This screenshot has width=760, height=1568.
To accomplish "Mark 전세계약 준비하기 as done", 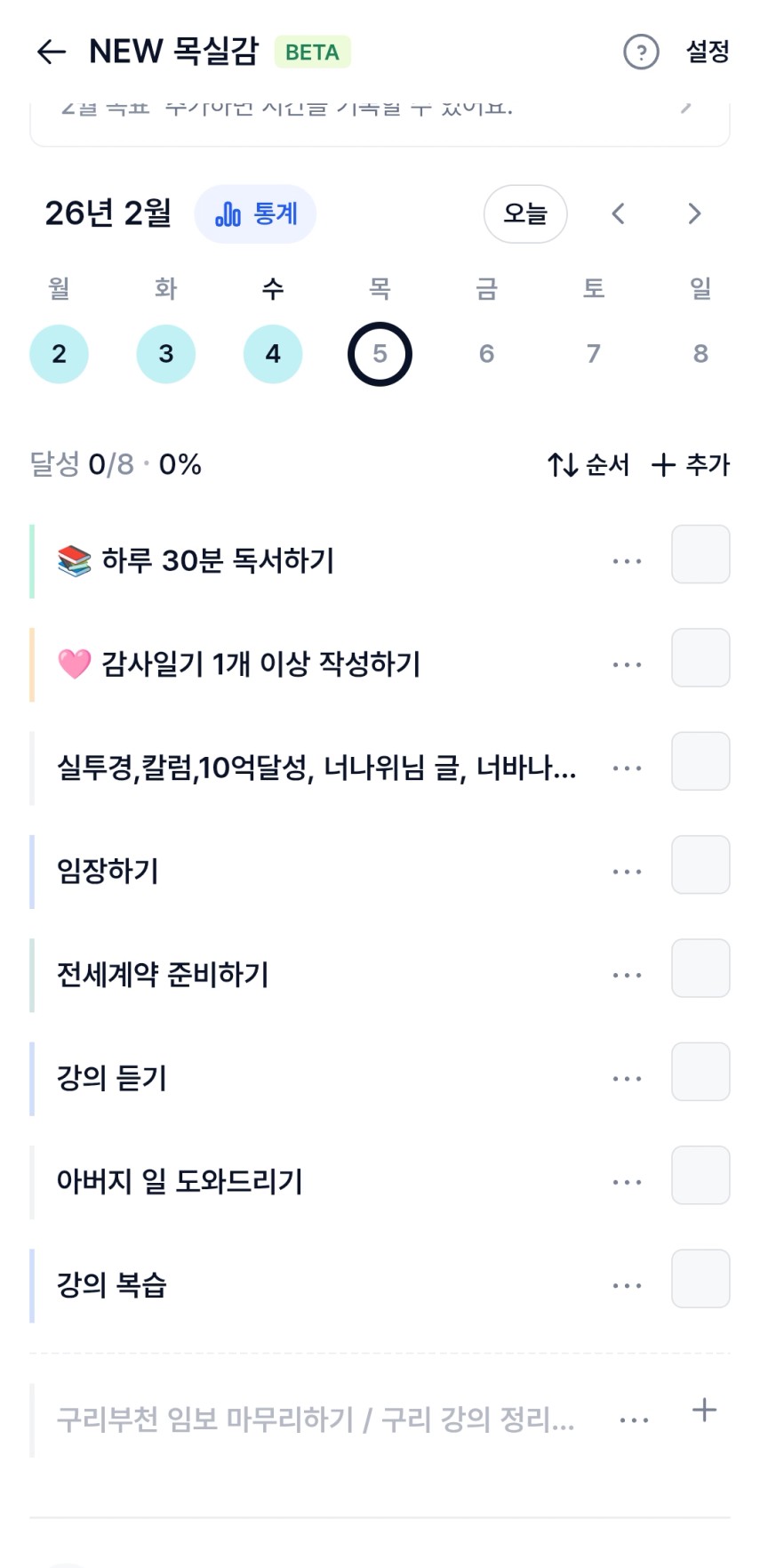I will (700, 969).
